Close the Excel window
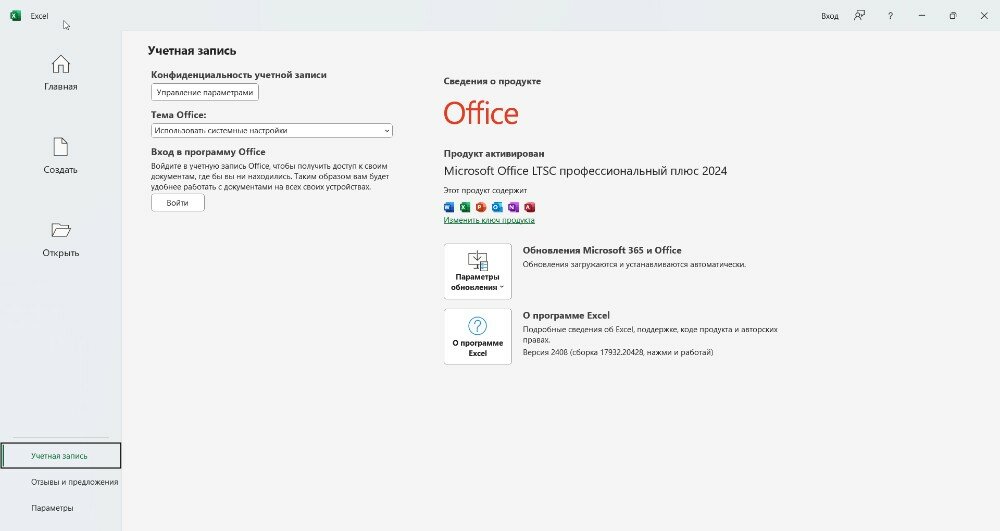The height and width of the screenshot is (531, 1000). 984,16
